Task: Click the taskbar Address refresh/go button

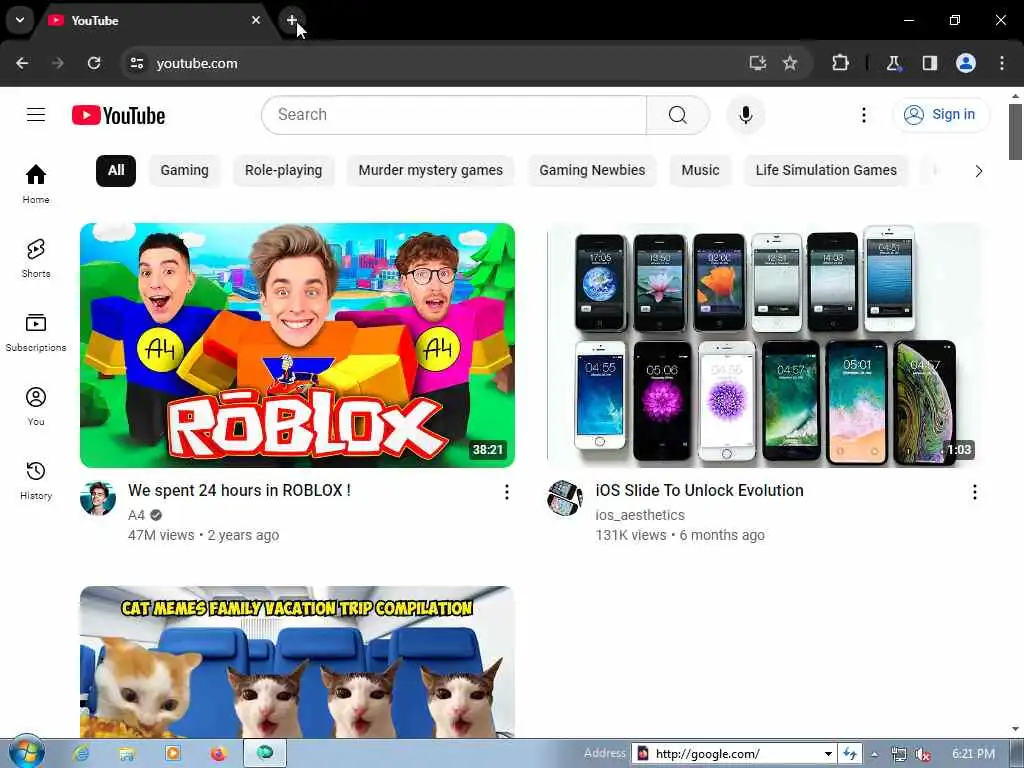Action: 850,754
